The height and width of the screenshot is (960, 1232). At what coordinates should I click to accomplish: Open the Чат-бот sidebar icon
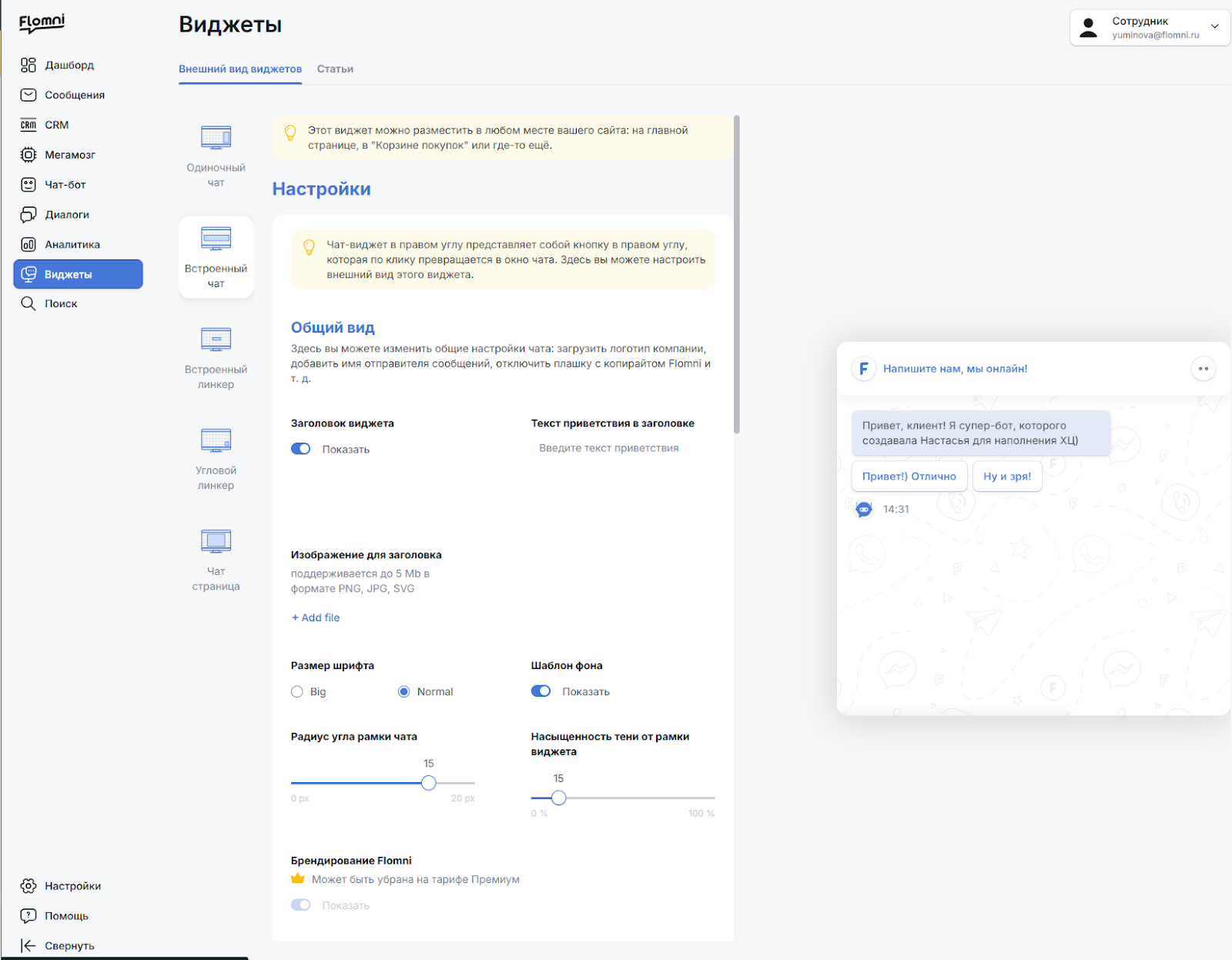pyautogui.click(x=28, y=185)
